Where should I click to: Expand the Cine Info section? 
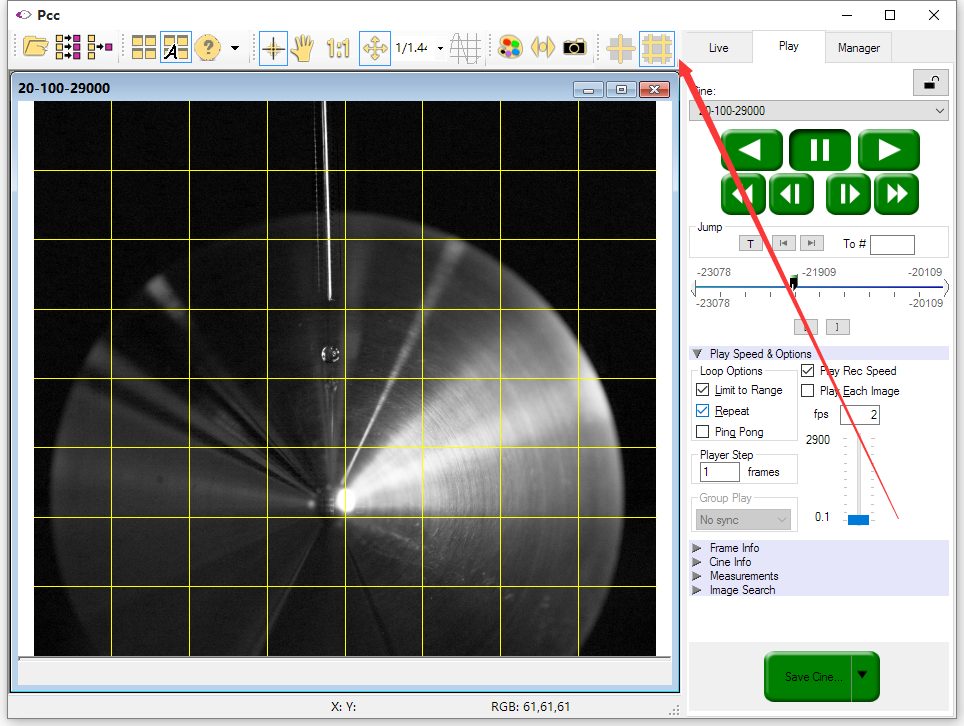point(697,562)
